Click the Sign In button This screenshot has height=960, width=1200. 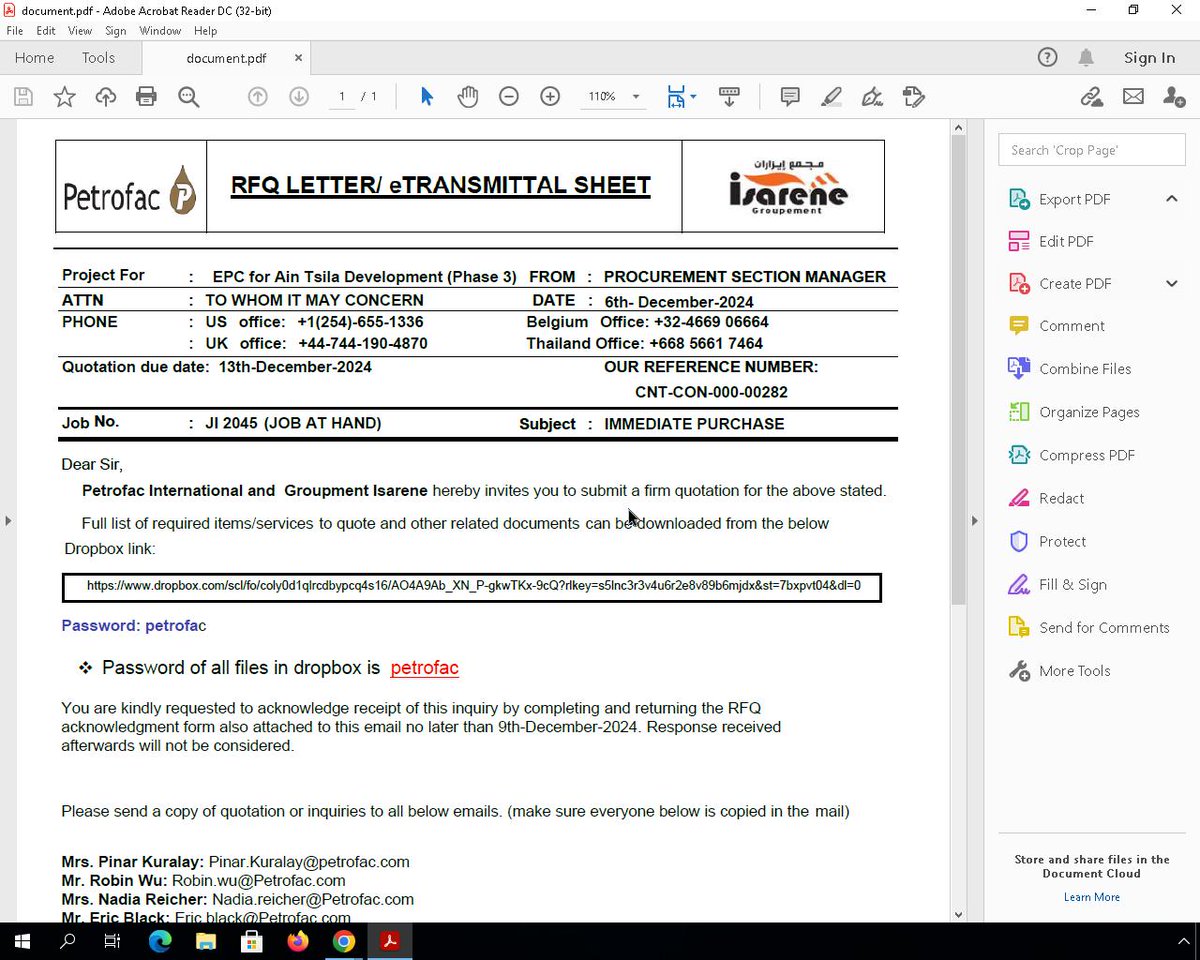[x=1149, y=58]
